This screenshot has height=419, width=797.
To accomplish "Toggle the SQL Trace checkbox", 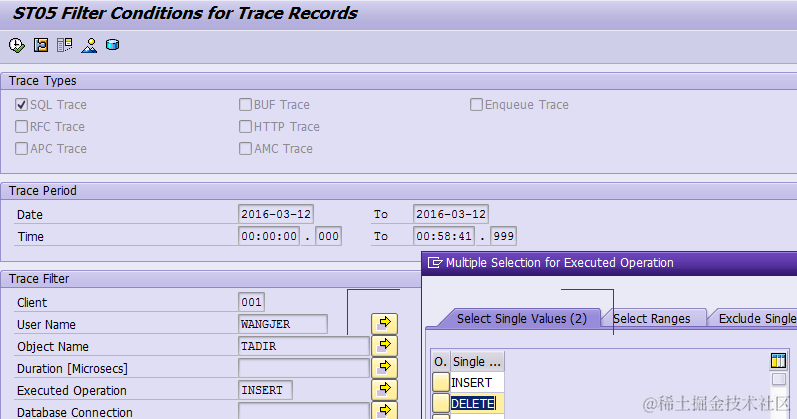I will (21, 105).
